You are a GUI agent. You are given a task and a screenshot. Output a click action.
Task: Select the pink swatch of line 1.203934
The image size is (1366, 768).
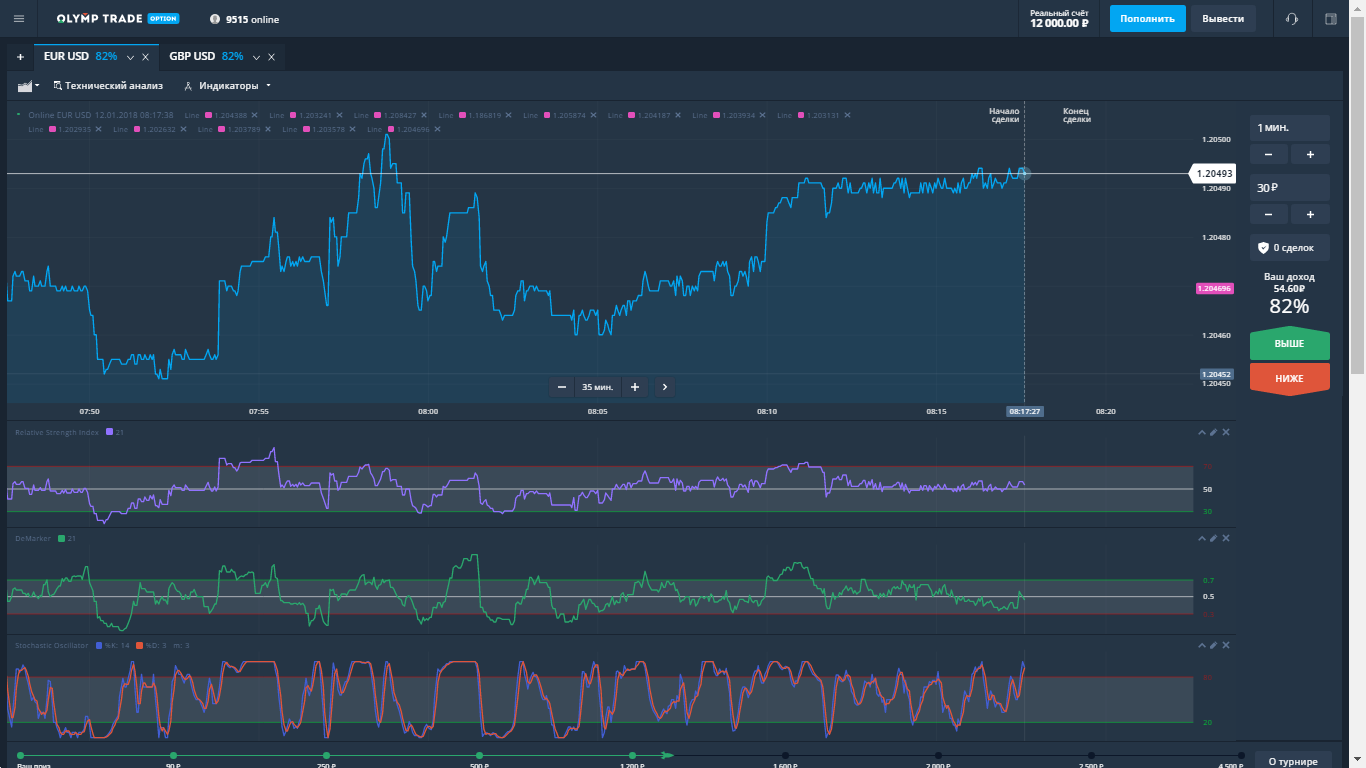pyautogui.click(x=717, y=115)
